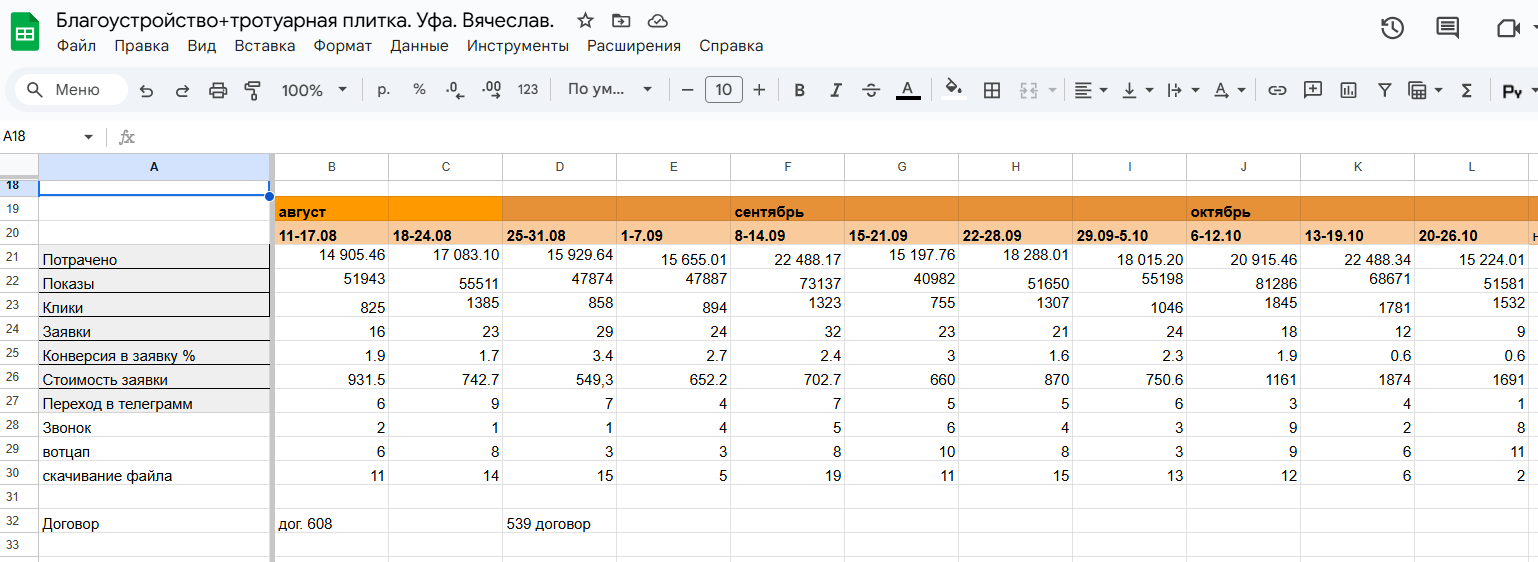This screenshot has height=562, width=1538.
Task: Open the Borders tool
Action: 992,90
